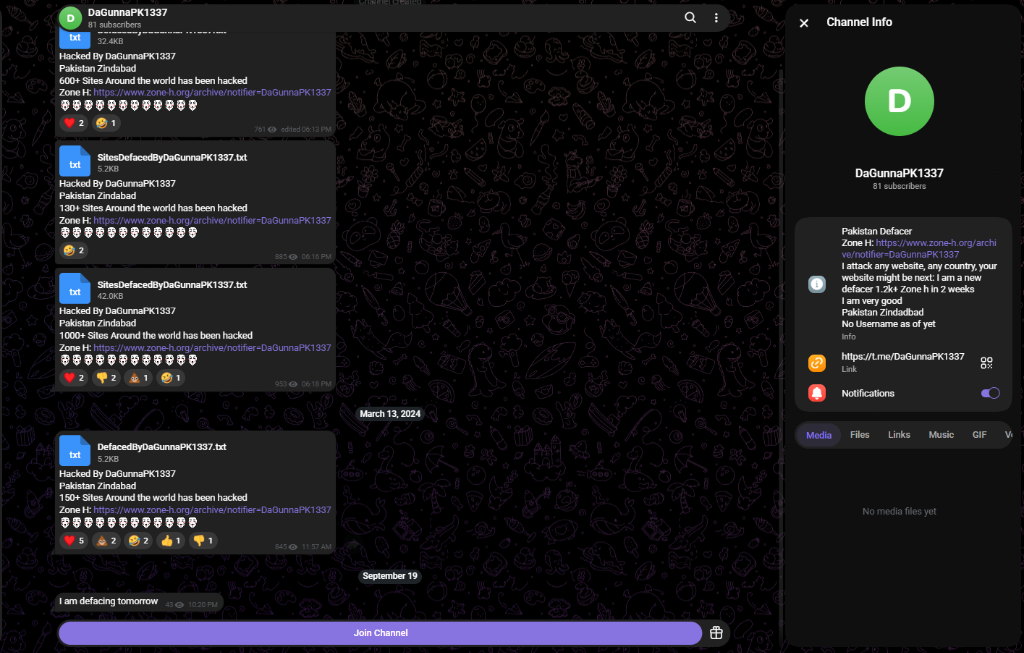Switch to the GIF tab
Image resolution: width=1024 pixels, height=653 pixels.
tap(979, 435)
